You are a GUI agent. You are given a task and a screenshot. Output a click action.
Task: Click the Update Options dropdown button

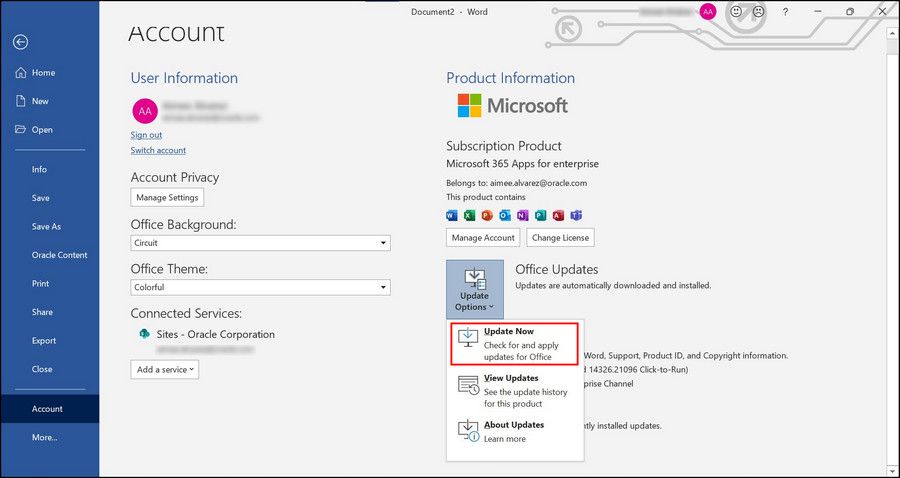(475, 289)
